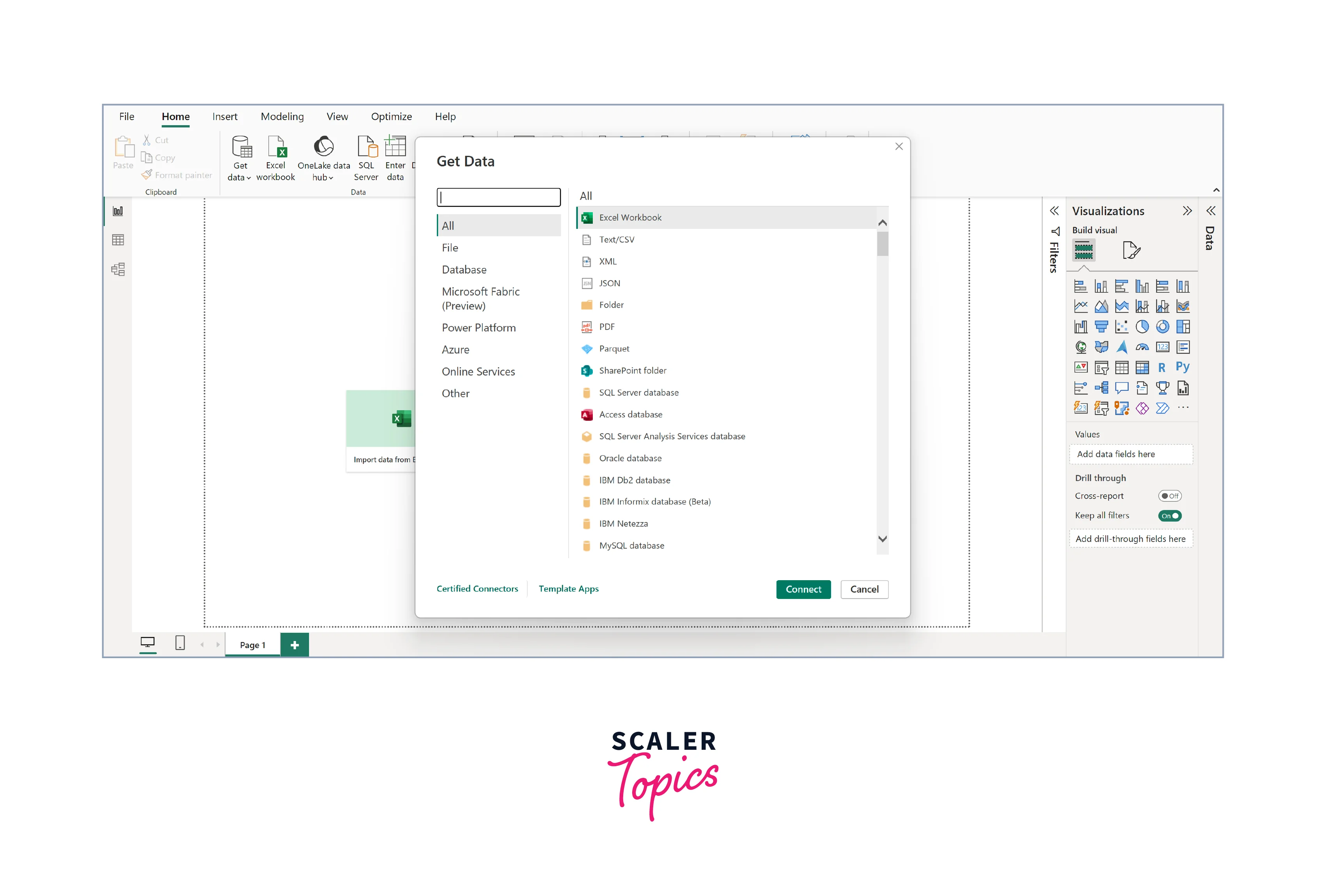Click the Connect button
The height and width of the screenshot is (896, 1326).
click(x=803, y=589)
